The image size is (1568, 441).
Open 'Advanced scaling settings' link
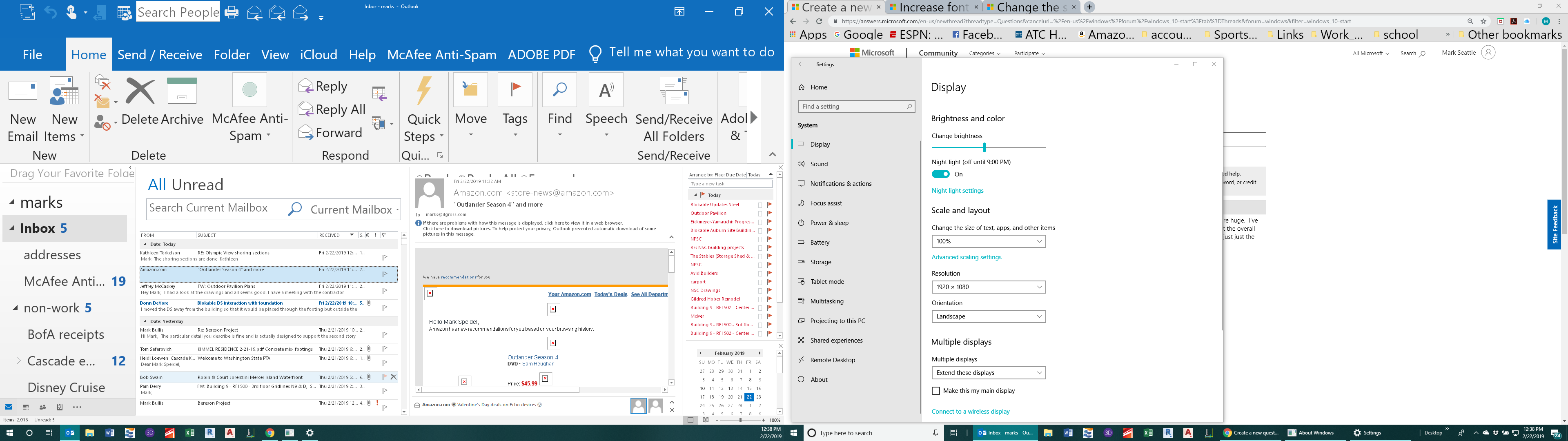click(x=966, y=257)
